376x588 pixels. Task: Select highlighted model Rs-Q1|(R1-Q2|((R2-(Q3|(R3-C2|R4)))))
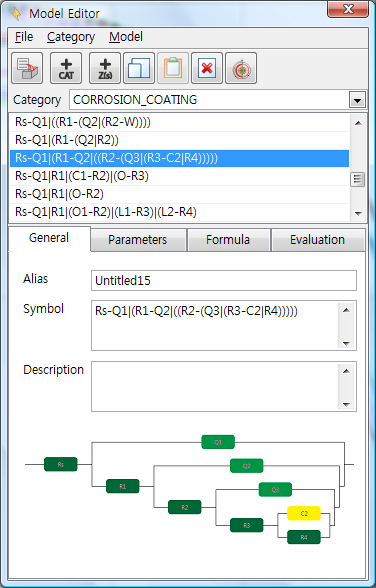(179, 158)
